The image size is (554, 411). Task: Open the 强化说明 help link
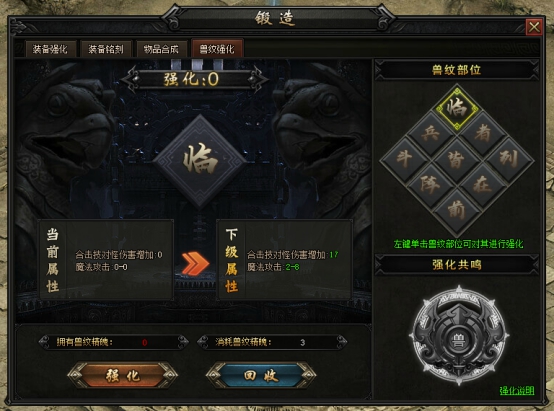(x=517, y=391)
